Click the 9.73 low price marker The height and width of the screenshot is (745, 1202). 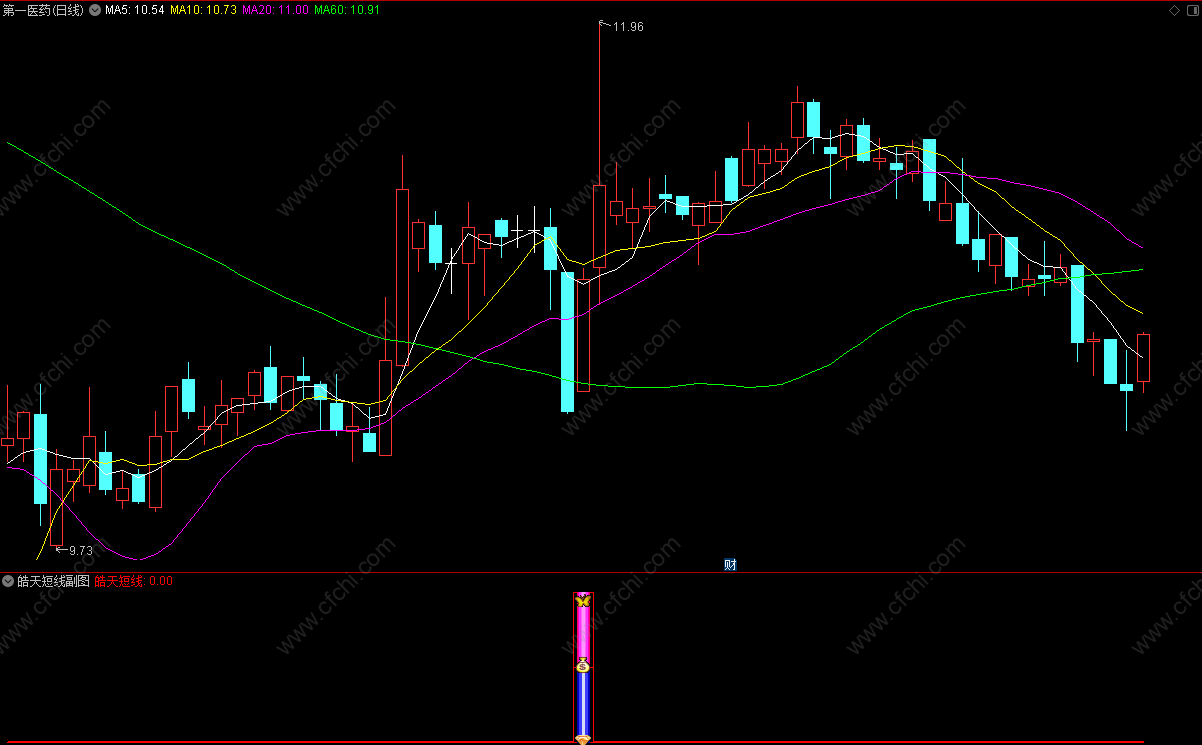pos(80,550)
